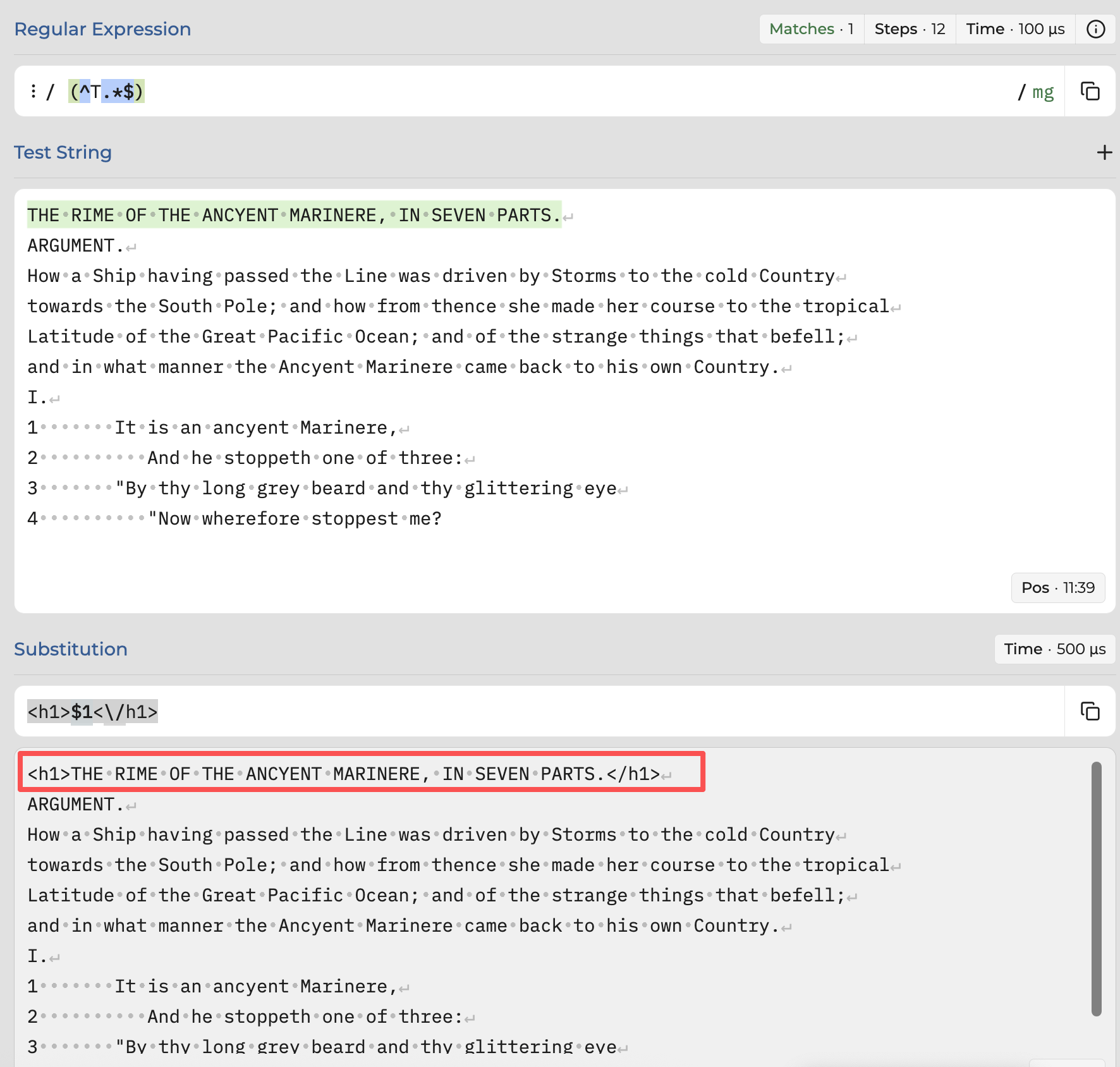Click the Steps · 12 indicator
This screenshot has height=1067, width=1120.
pos(910,29)
